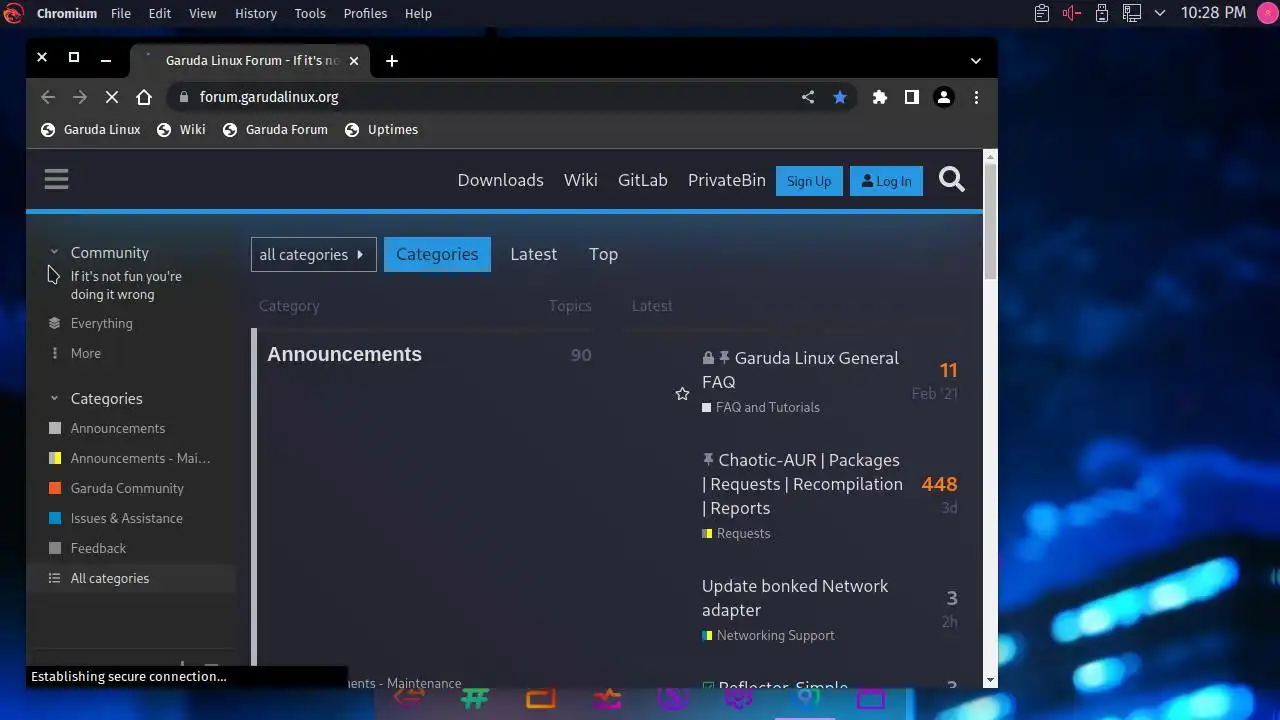The width and height of the screenshot is (1280, 720).
Task: Open the PrivateBin header link
Action: 726,180
